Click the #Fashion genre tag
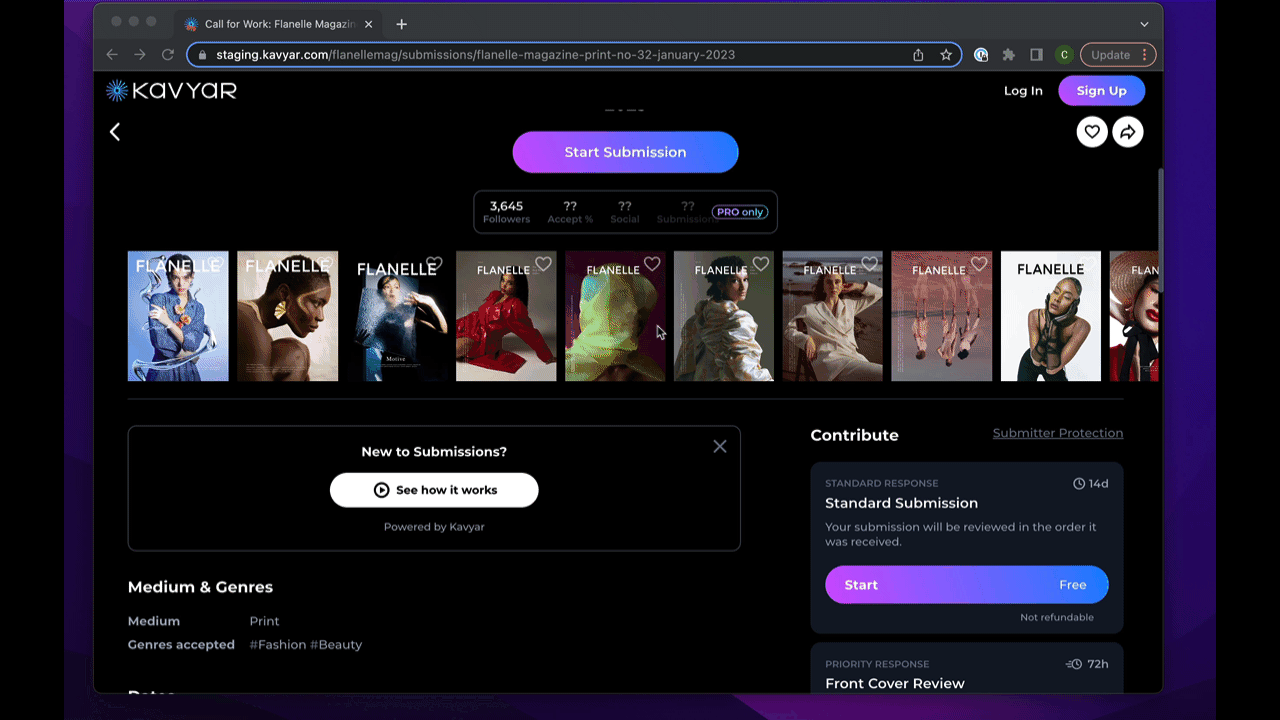The width and height of the screenshot is (1280, 720). 278,645
